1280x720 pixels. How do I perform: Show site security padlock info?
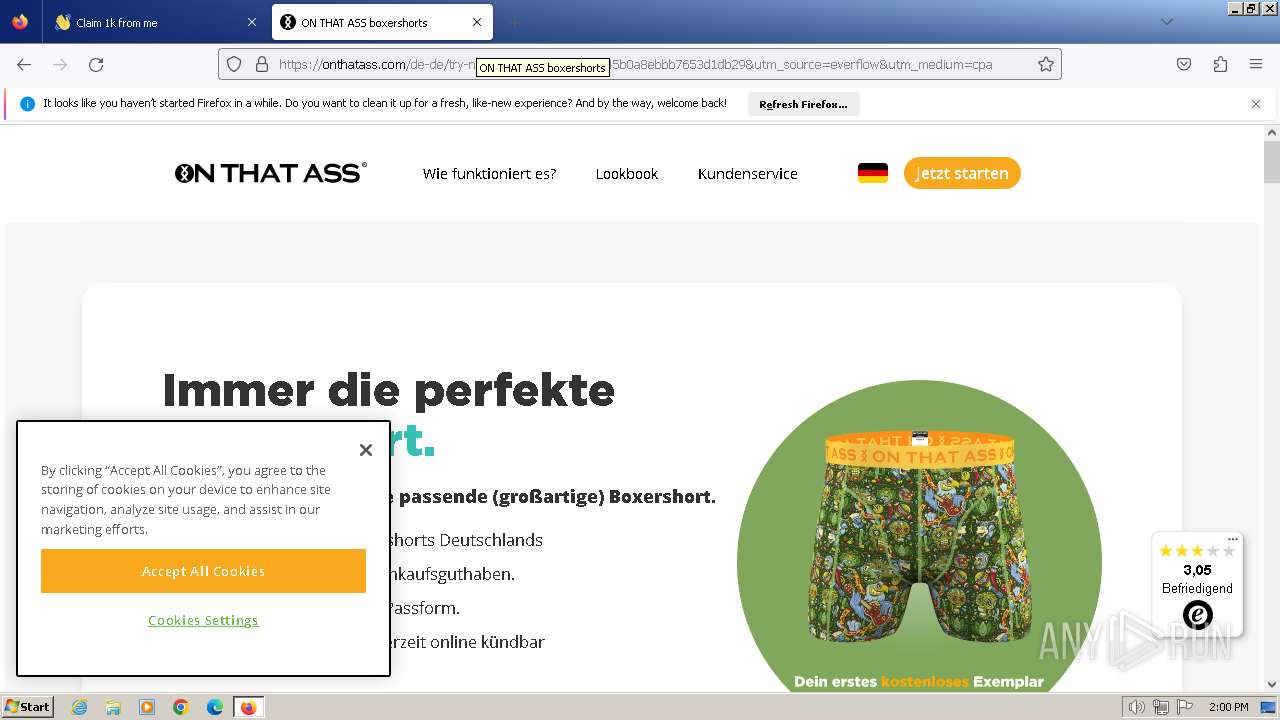pos(262,64)
